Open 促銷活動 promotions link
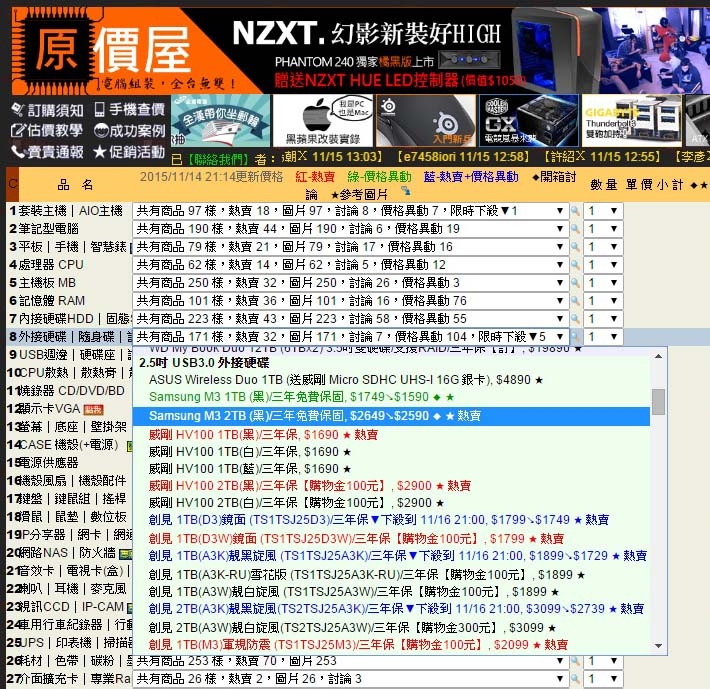This screenshot has width=710, height=689. coord(130,152)
